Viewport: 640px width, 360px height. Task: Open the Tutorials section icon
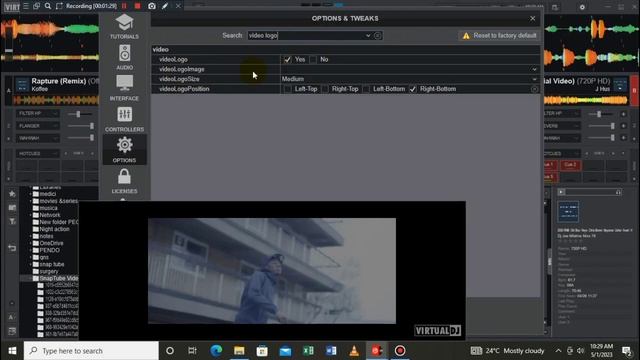pos(124,22)
